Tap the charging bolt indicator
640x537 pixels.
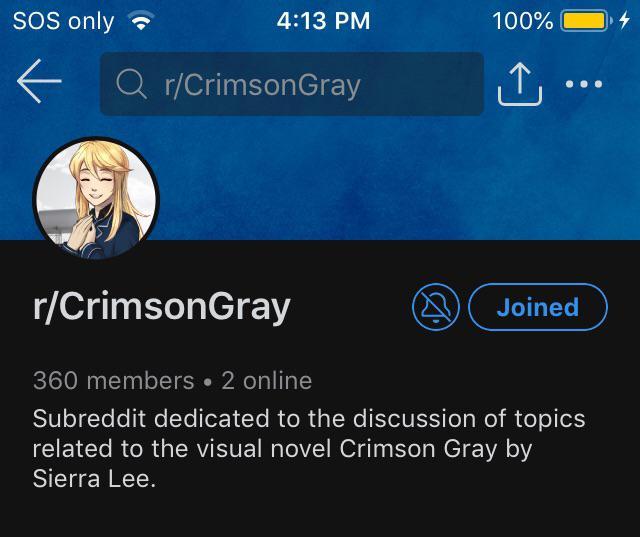(x=624, y=20)
